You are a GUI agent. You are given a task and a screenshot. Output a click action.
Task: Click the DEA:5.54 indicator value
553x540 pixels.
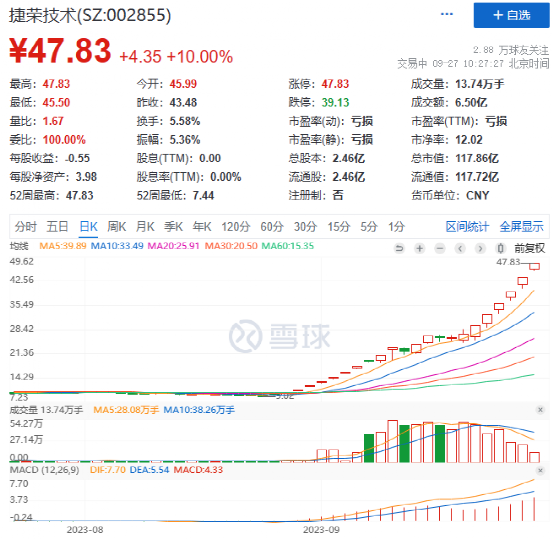[150, 470]
